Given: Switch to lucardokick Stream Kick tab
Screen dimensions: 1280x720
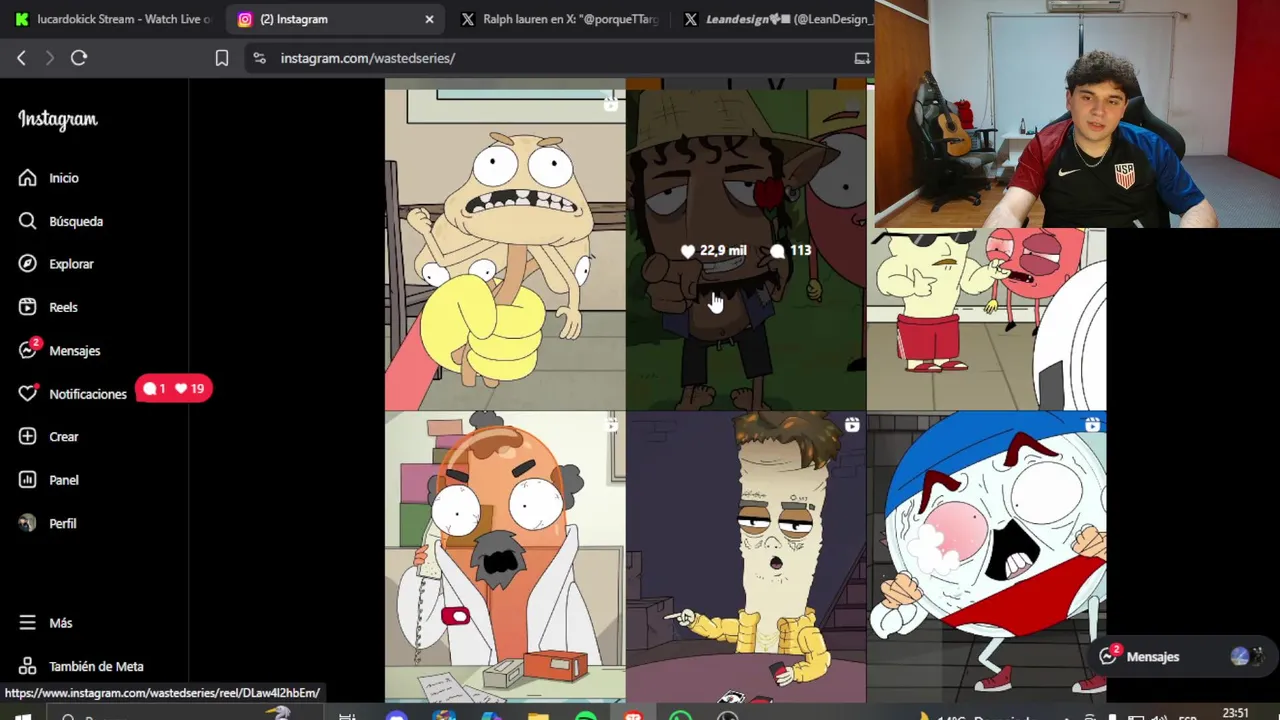Looking at the screenshot, I should click(114, 19).
